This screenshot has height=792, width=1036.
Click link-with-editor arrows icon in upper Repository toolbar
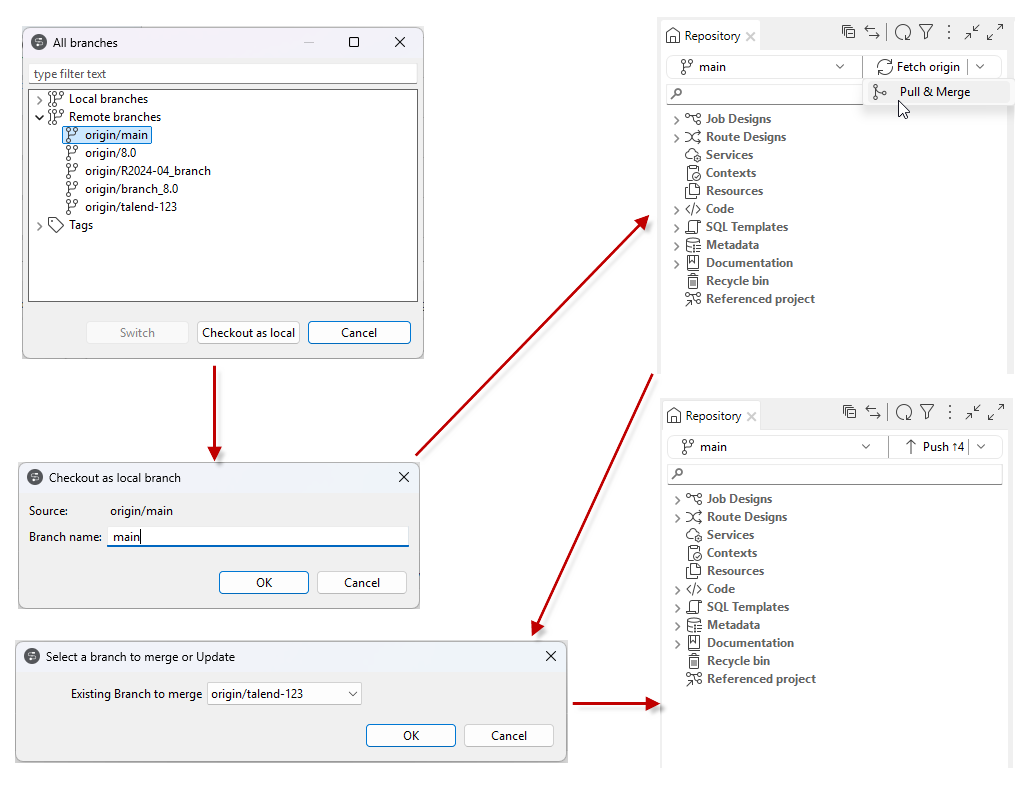pos(872,32)
